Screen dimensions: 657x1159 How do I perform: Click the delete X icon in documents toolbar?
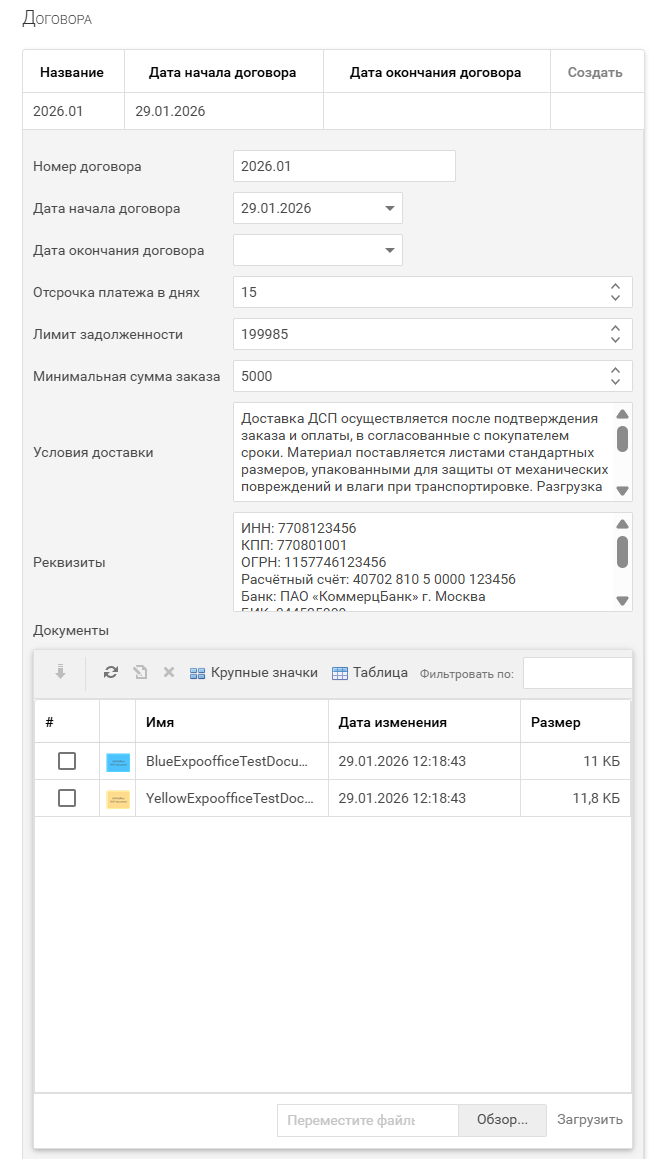[x=169, y=673]
